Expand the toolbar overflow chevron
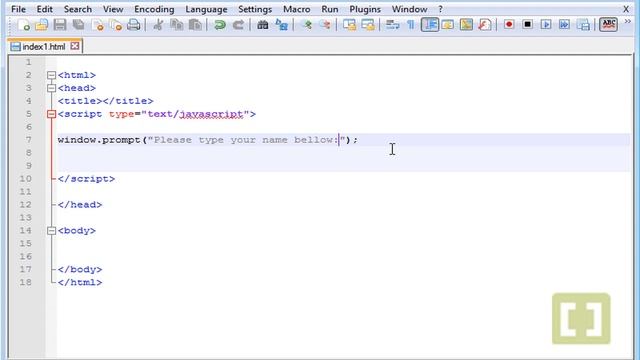The height and width of the screenshot is (360, 640). pyautogui.click(x=628, y=21)
